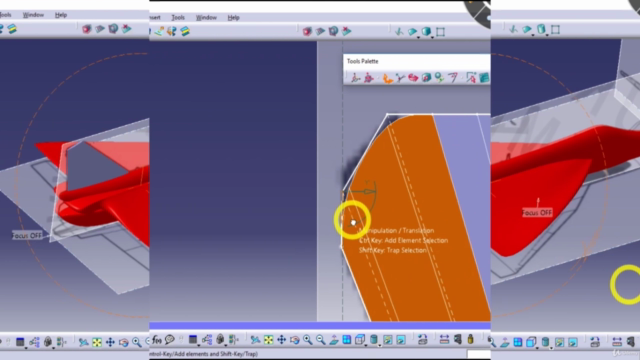Screen dimensions: 640x360
Task: Expand dropdown under window icon in left bottom toolbar
Action: (x=26, y=348)
